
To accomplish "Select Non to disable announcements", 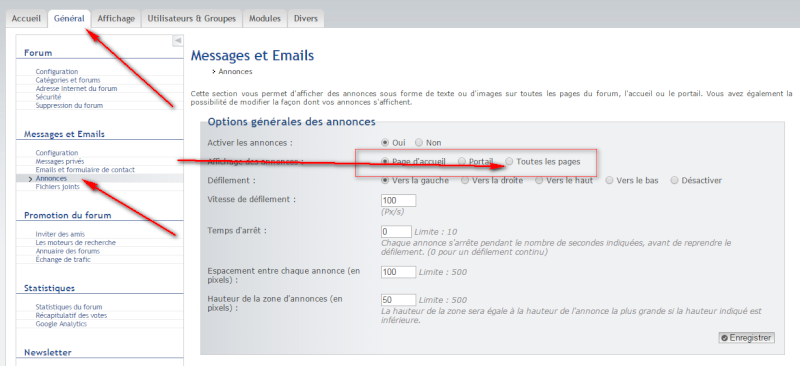I will tap(419, 142).
